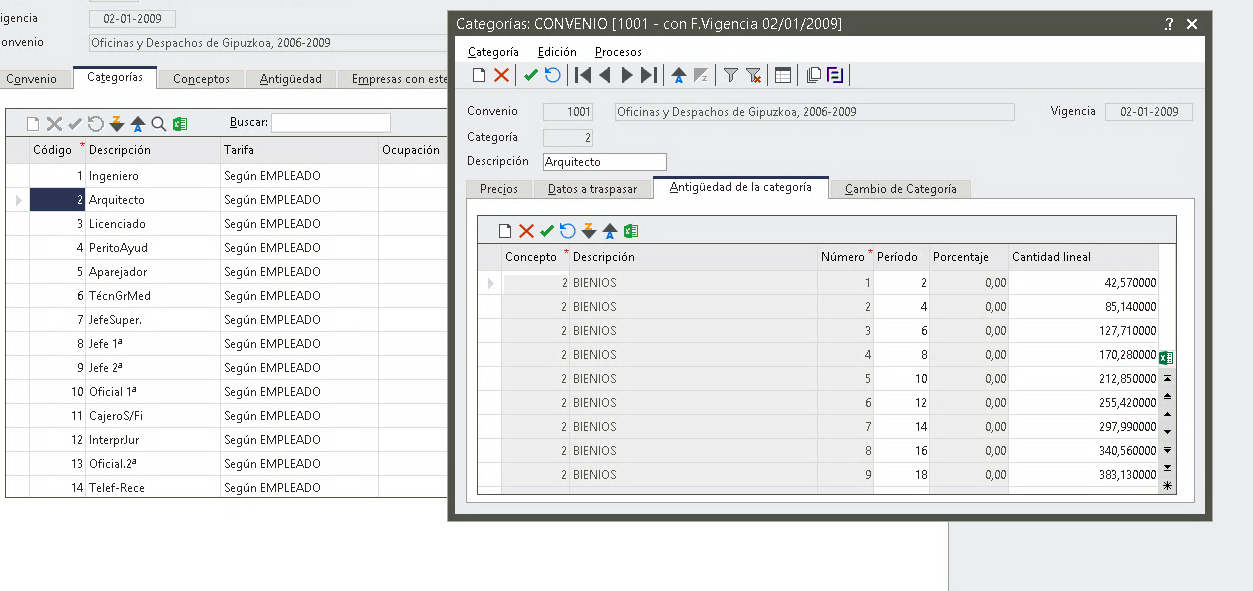Viewport: 1253px width, 591px height.
Task: Click Excel export icon in Antigüedad grid toolbar
Action: coord(631,231)
